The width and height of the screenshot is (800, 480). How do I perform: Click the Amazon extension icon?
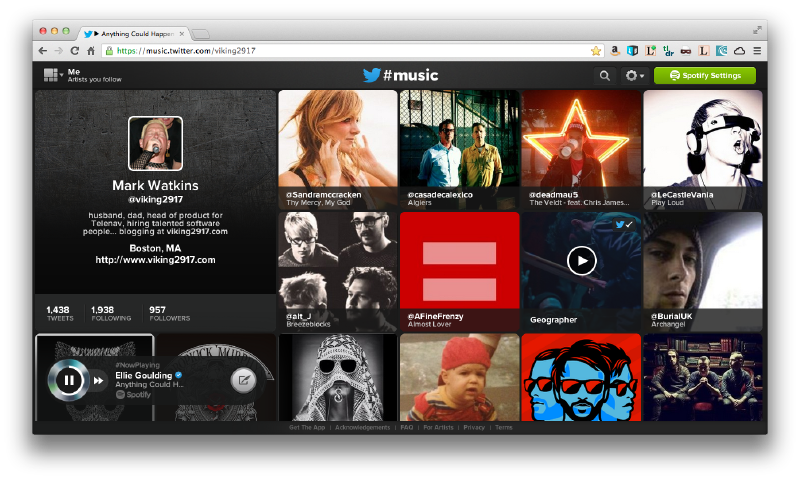pos(615,50)
